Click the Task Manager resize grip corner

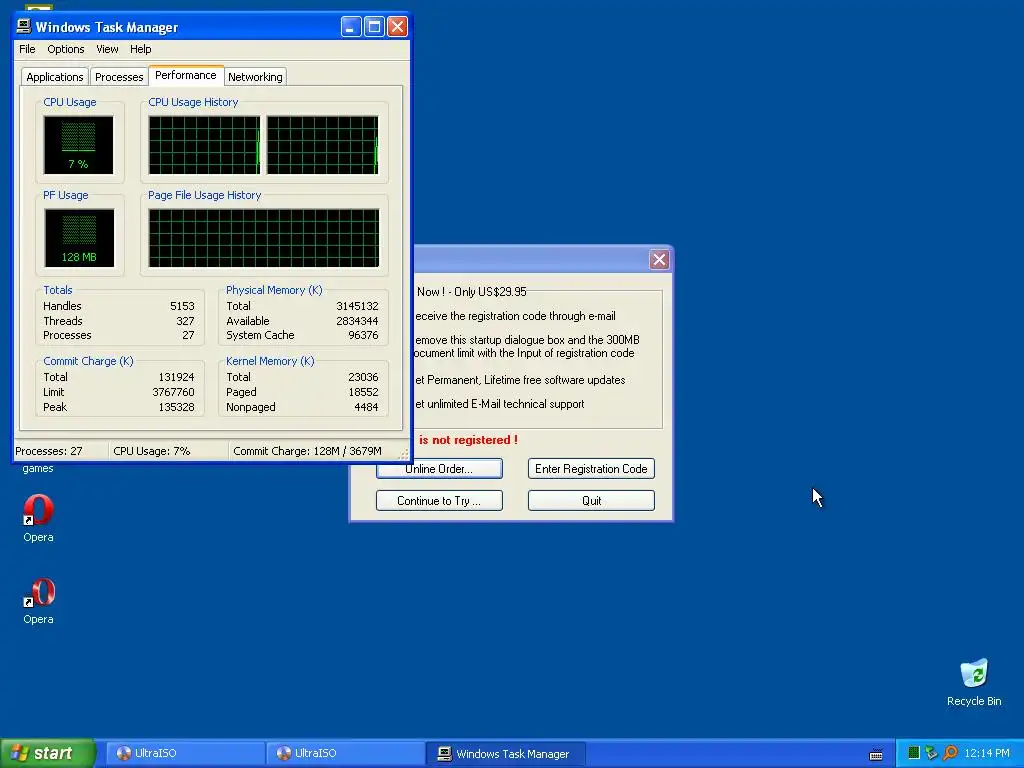pyautogui.click(x=404, y=455)
